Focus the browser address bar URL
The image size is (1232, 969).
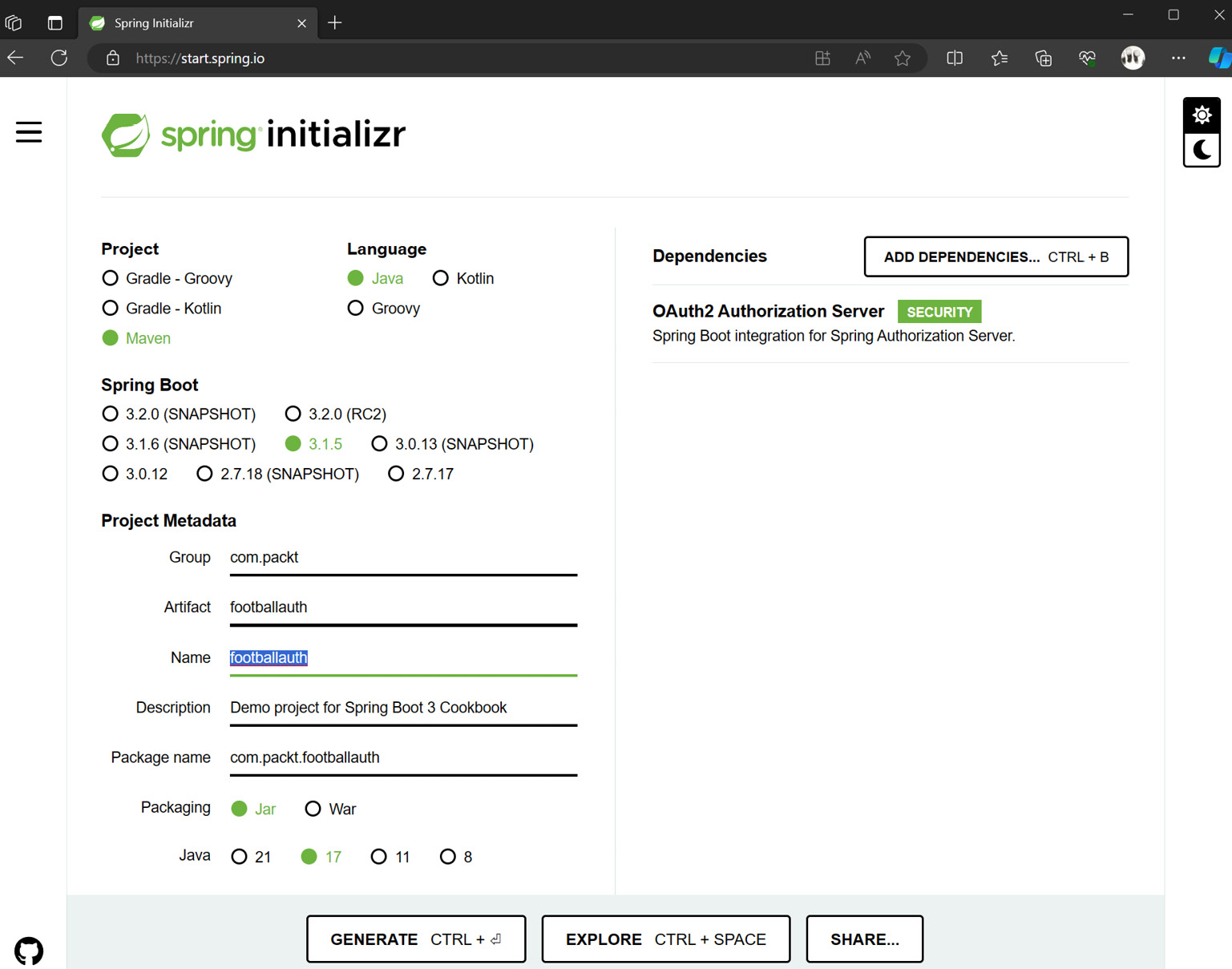pyautogui.click(x=200, y=59)
